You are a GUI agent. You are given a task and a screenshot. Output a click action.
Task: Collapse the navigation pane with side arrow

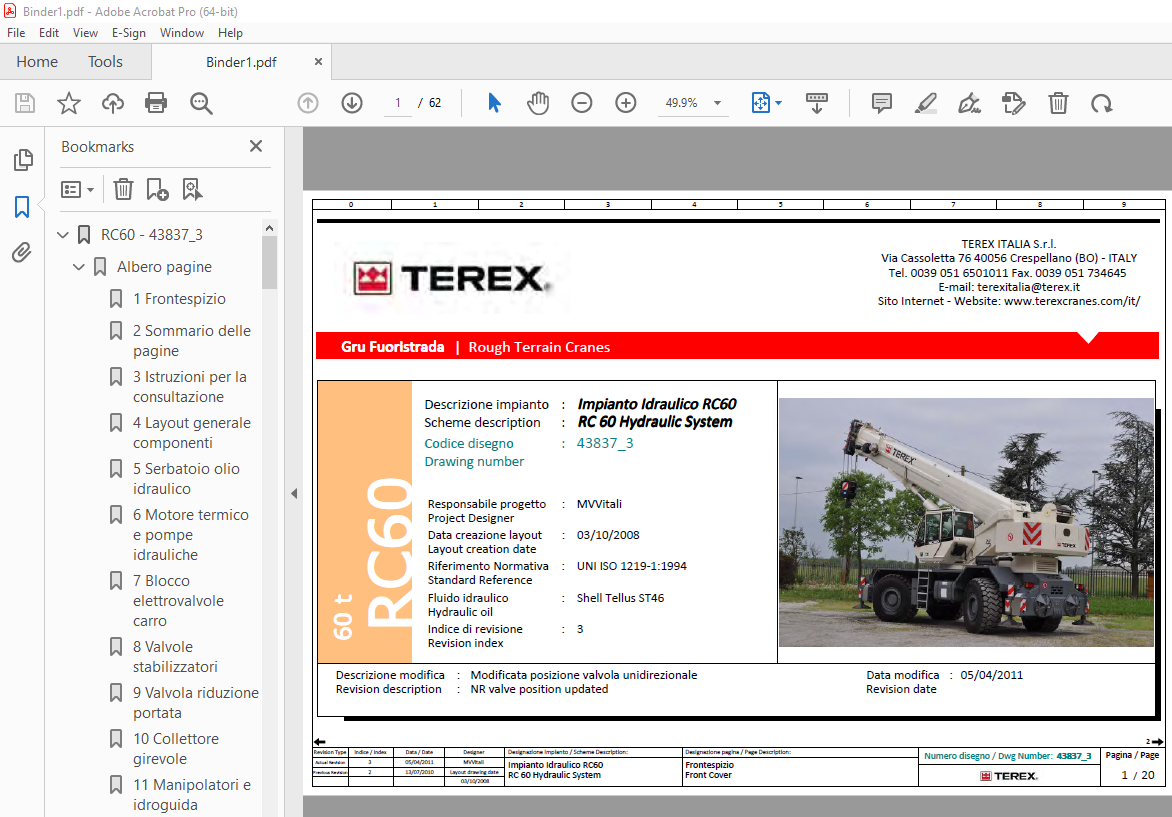pyautogui.click(x=294, y=493)
